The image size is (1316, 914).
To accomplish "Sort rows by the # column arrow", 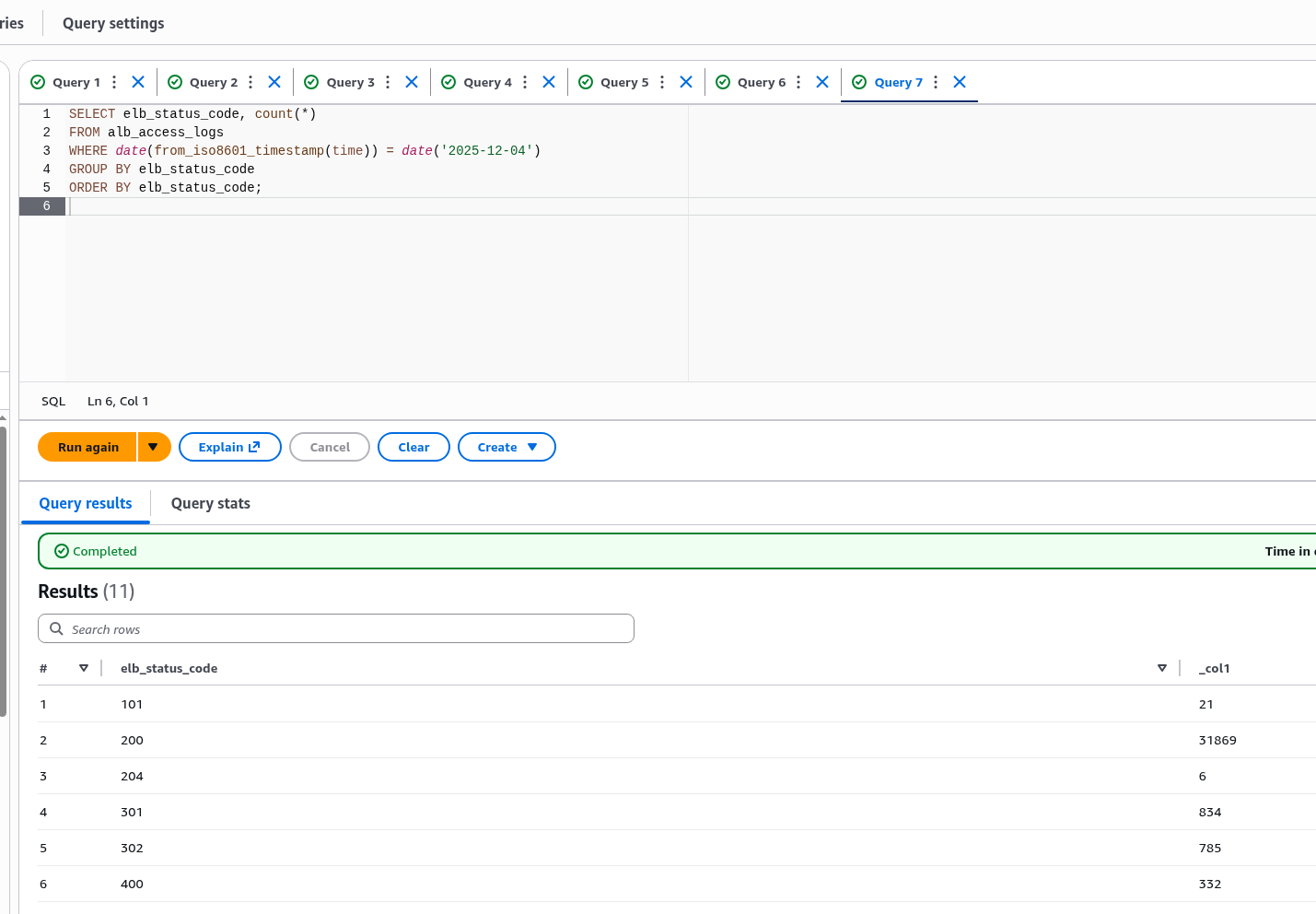I will click(84, 668).
